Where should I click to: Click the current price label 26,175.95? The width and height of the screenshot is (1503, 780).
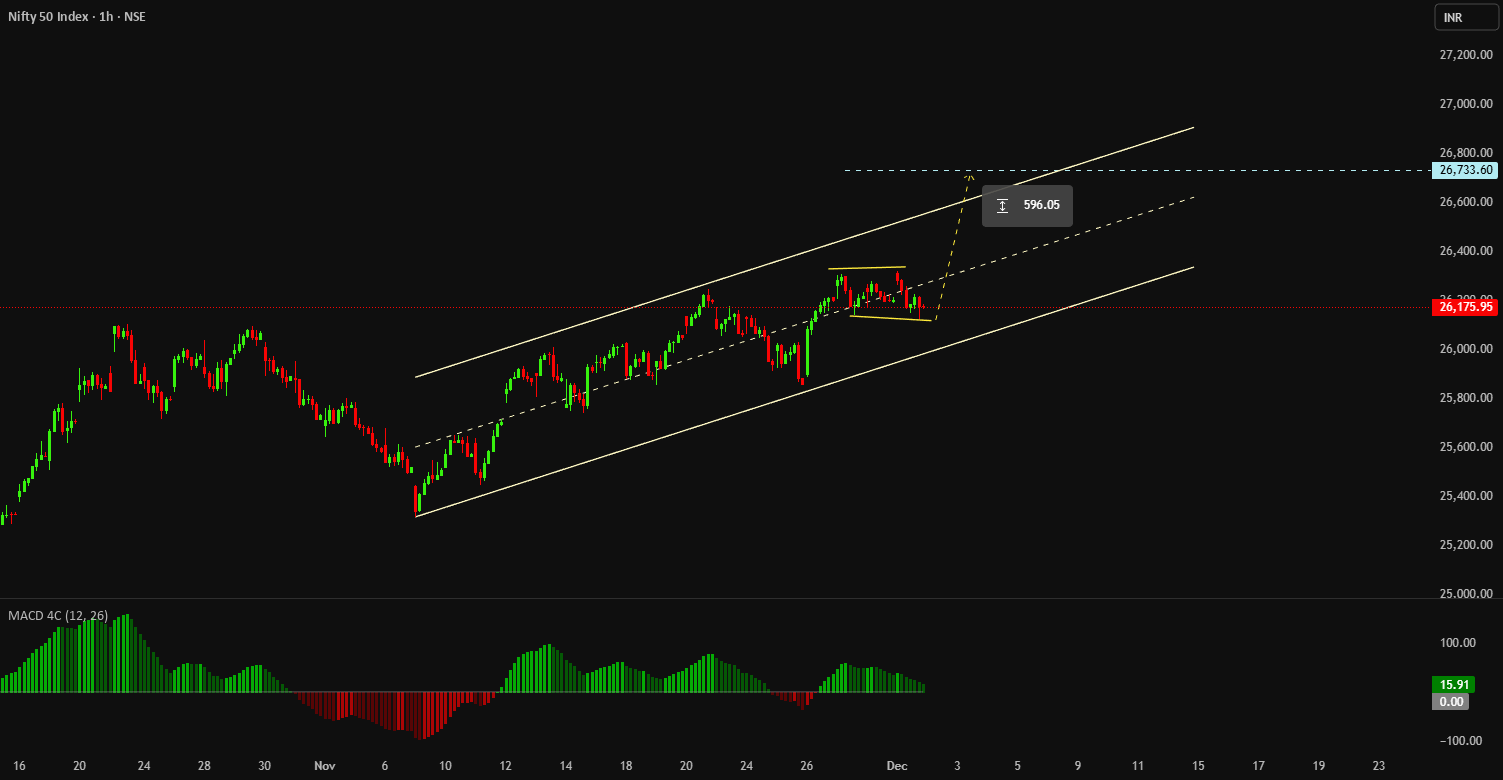1465,307
